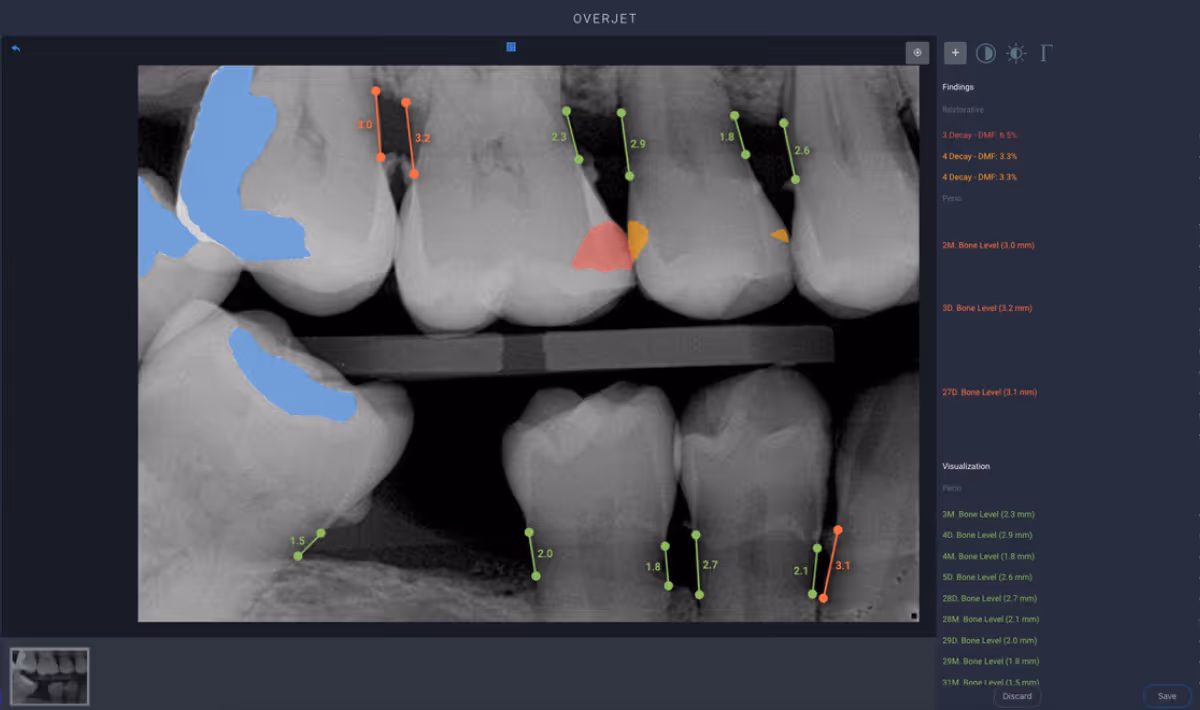Click the 2.7 measurement label on the radiograph
The image size is (1200, 710).
710,565
